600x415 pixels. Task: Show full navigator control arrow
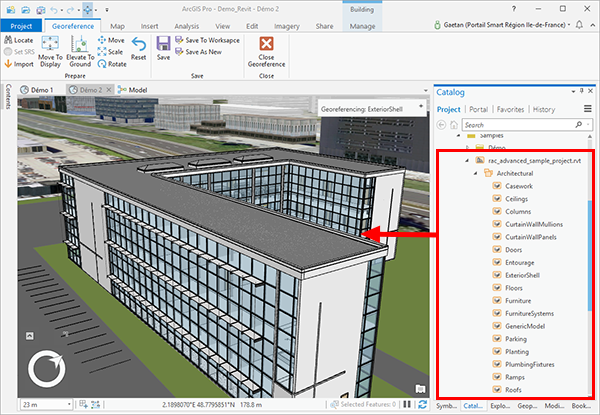[29, 336]
